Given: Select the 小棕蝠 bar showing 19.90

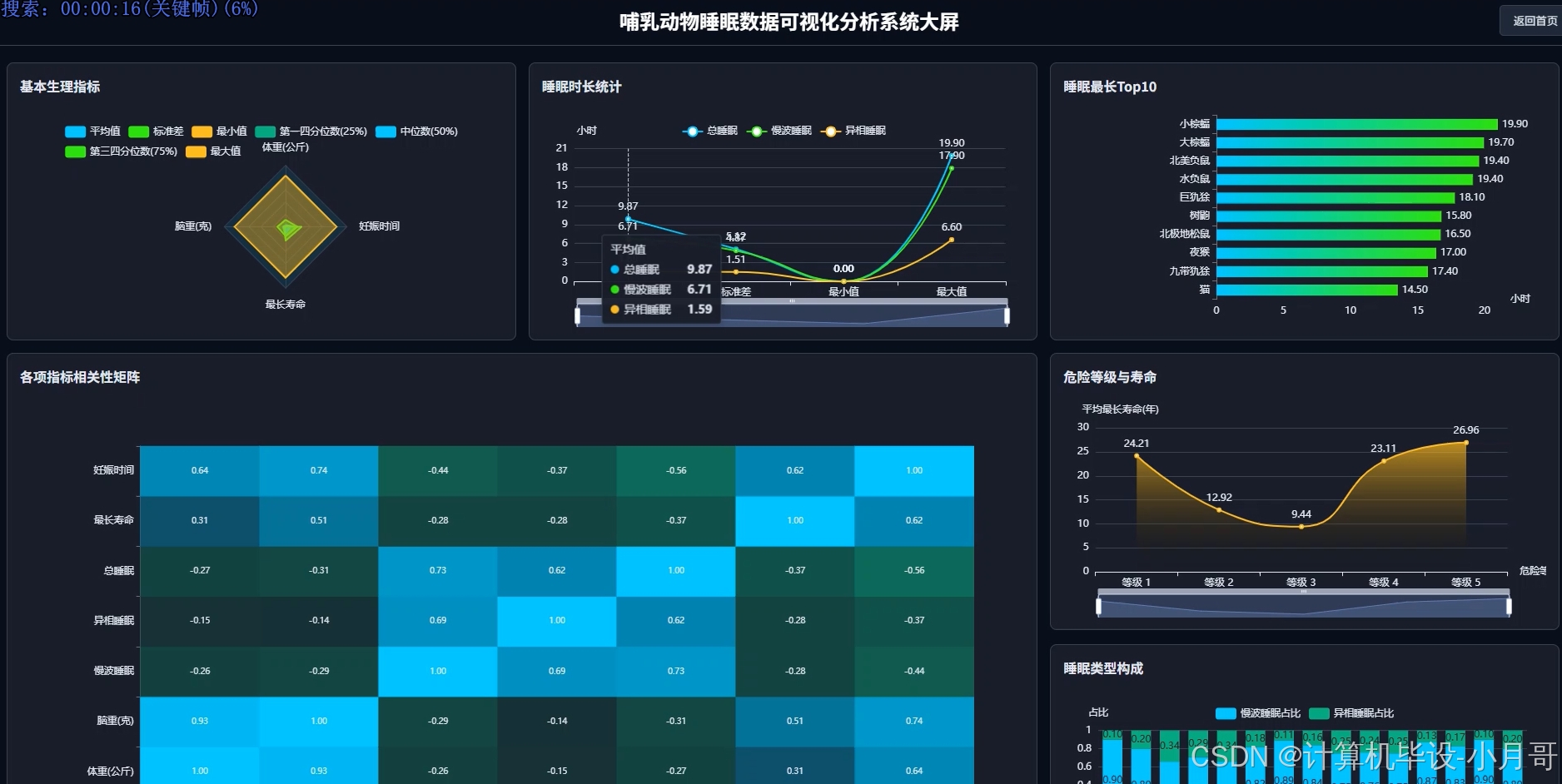Looking at the screenshot, I should point(1357,124).
